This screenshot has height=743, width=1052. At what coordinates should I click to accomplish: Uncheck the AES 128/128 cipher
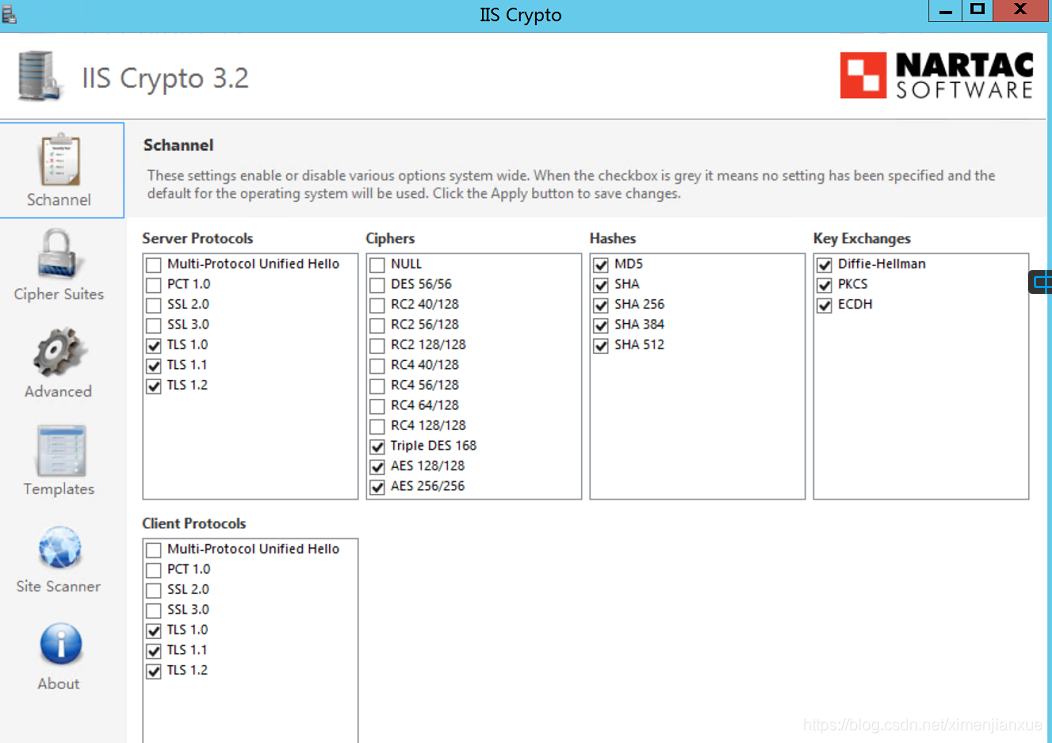coord(377,466)
